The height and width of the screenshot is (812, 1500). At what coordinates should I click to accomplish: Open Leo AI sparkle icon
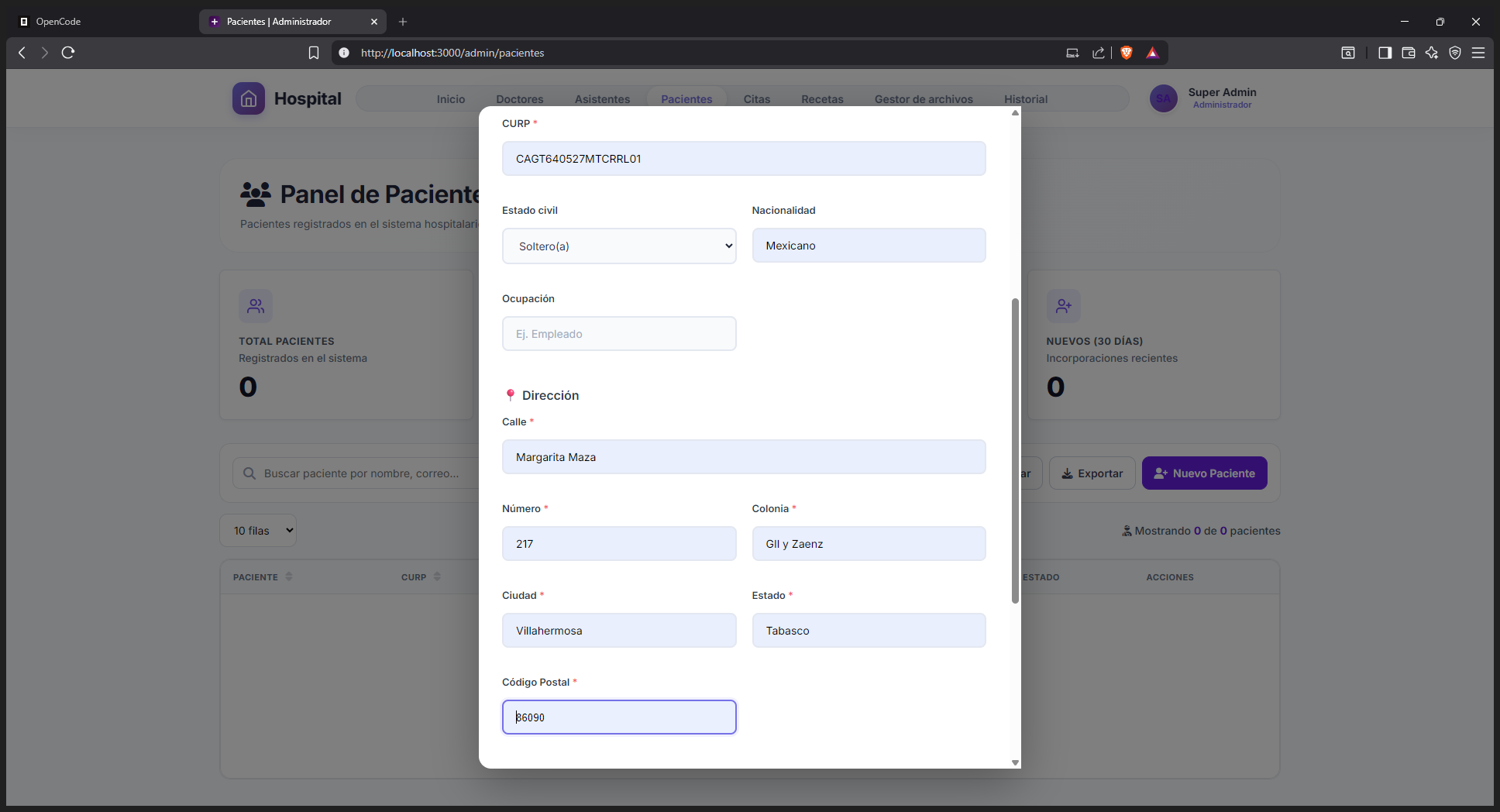click(1432, 53)
